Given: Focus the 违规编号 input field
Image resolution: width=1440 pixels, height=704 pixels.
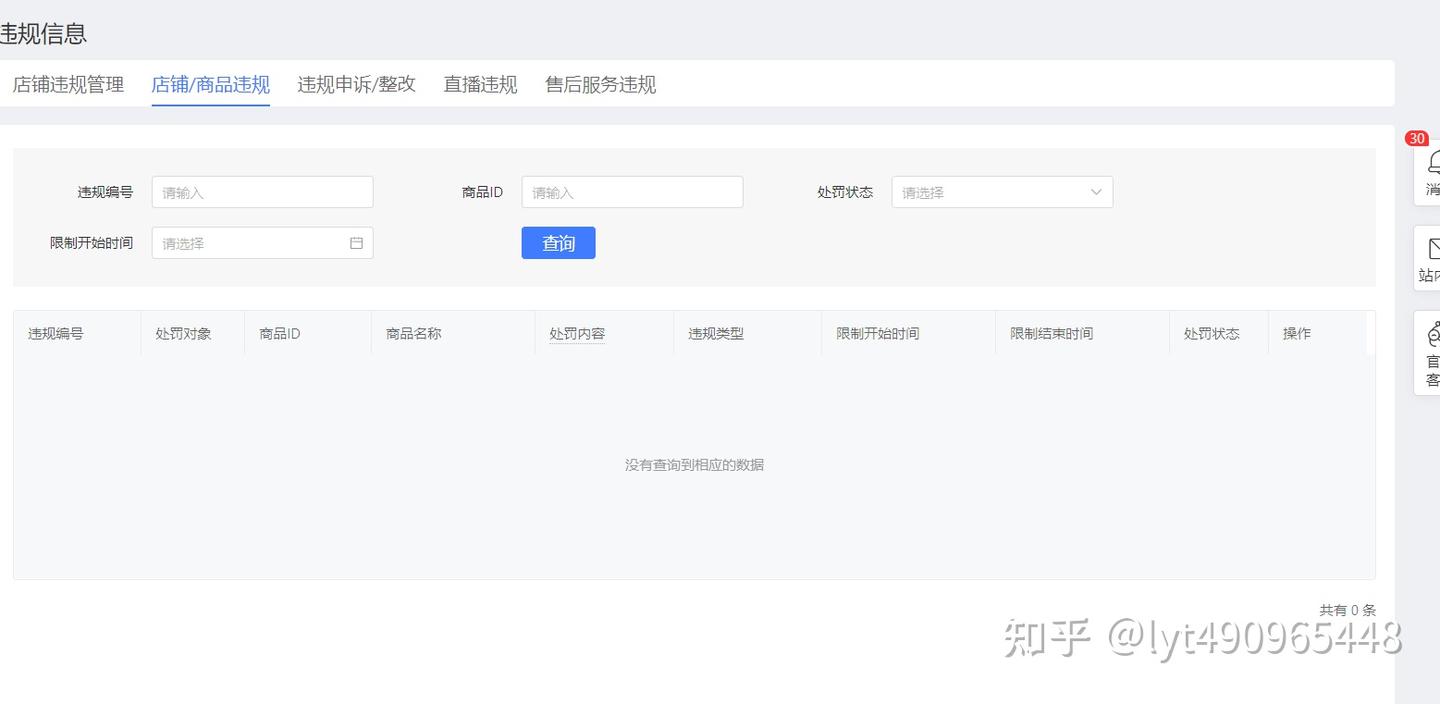Looking at the screenshot, I should coord(262,192).
